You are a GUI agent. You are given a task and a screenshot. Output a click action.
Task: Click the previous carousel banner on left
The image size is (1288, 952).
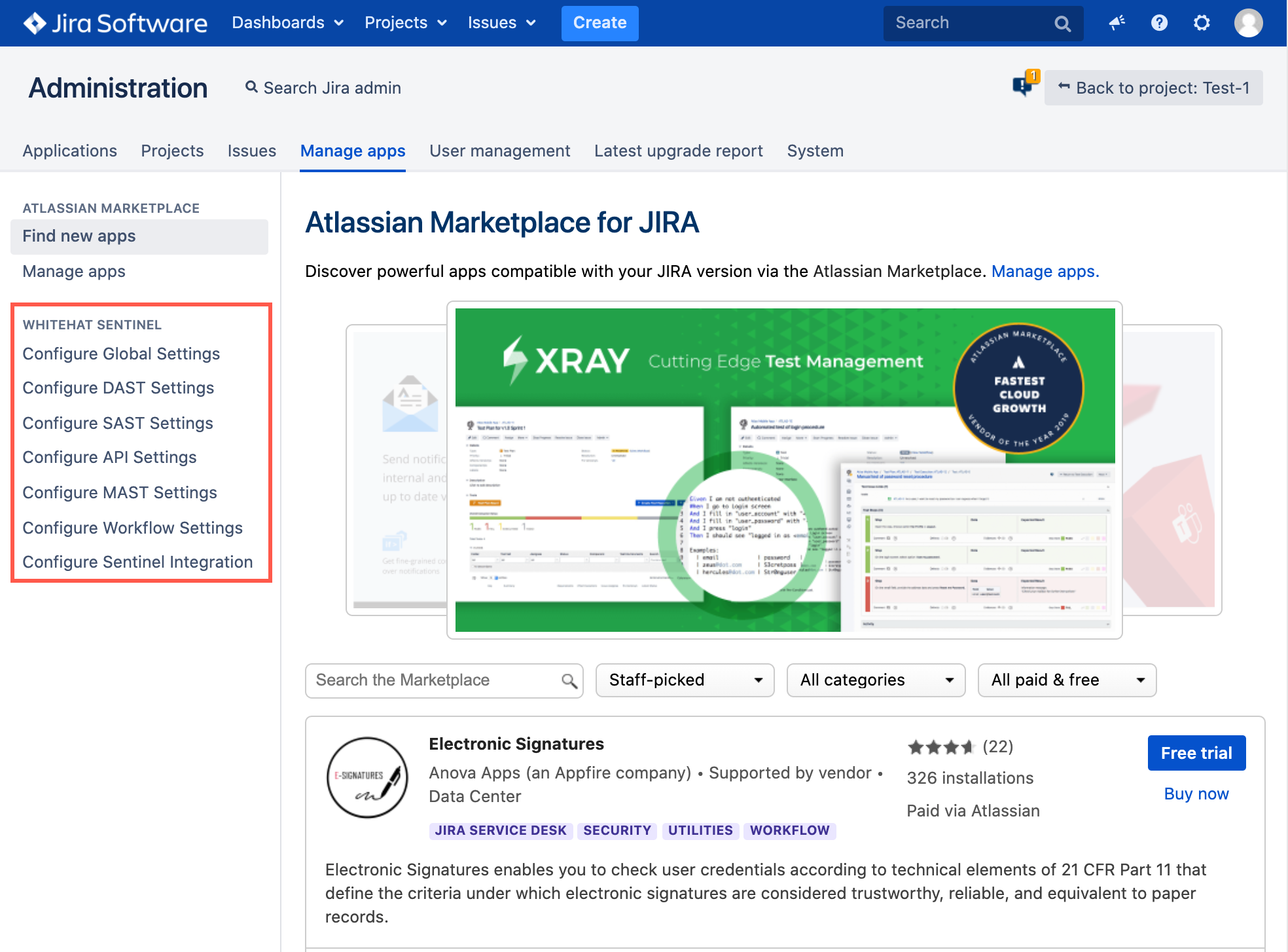(397, 470)
